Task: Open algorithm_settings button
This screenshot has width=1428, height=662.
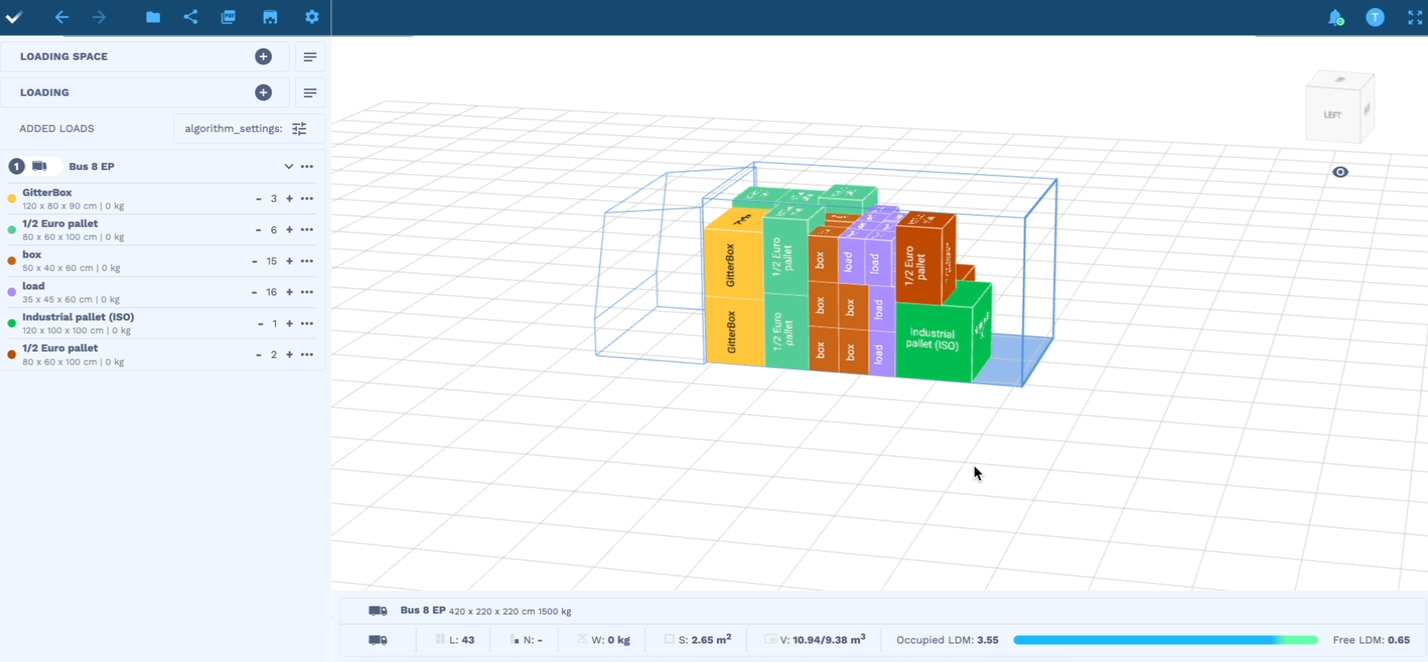Action: (248, 129)
